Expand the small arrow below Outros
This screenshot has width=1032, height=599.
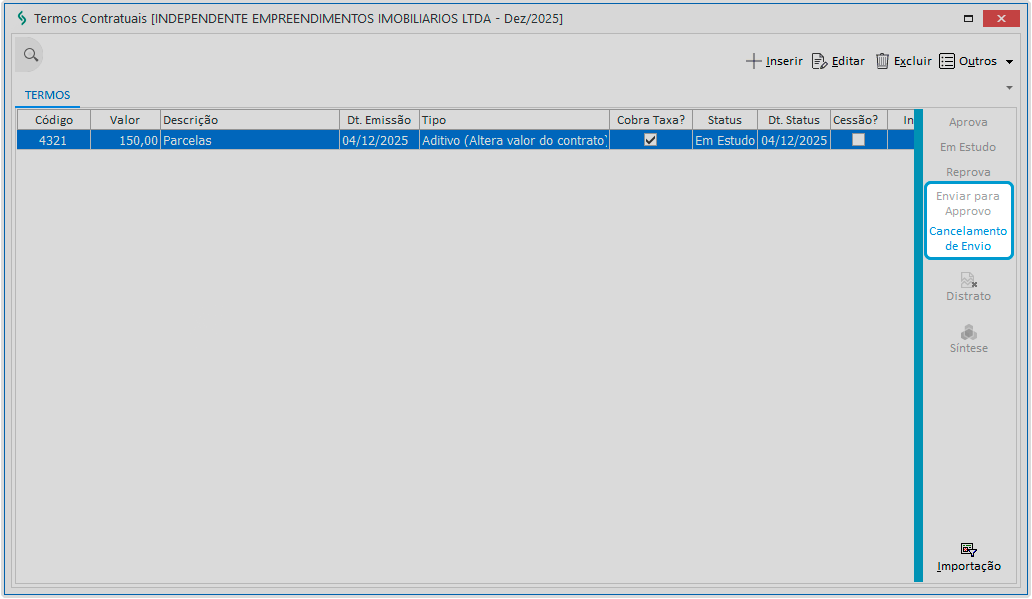click(1009, 88)
